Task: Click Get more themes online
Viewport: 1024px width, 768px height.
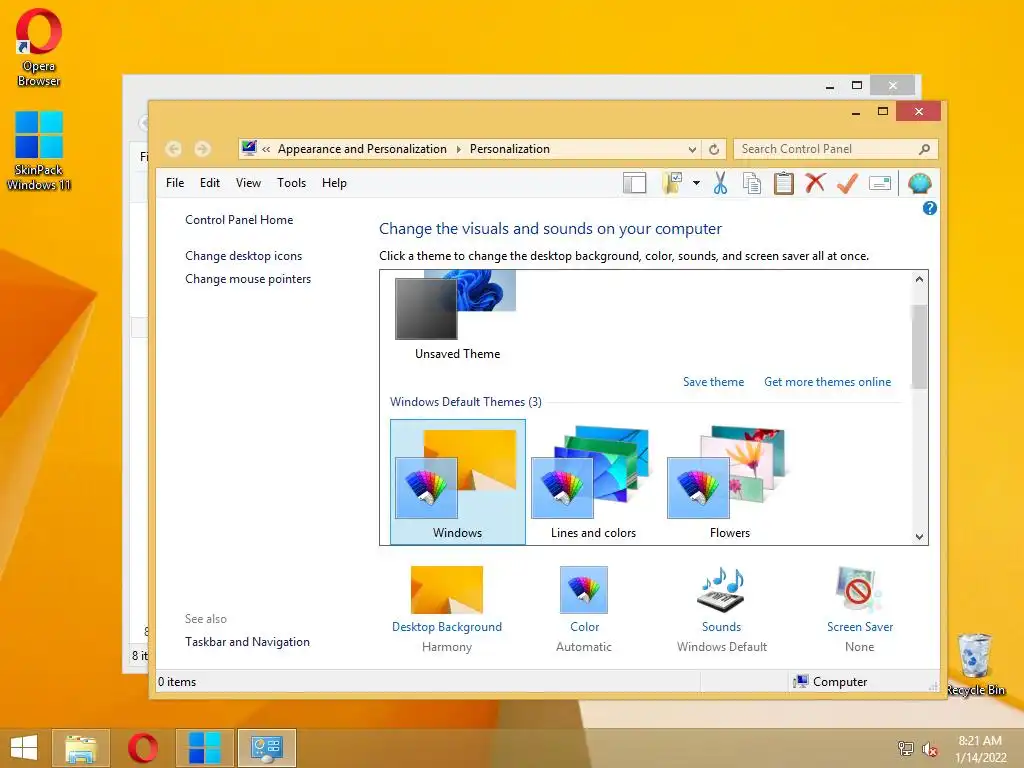Action: [827, 382]
